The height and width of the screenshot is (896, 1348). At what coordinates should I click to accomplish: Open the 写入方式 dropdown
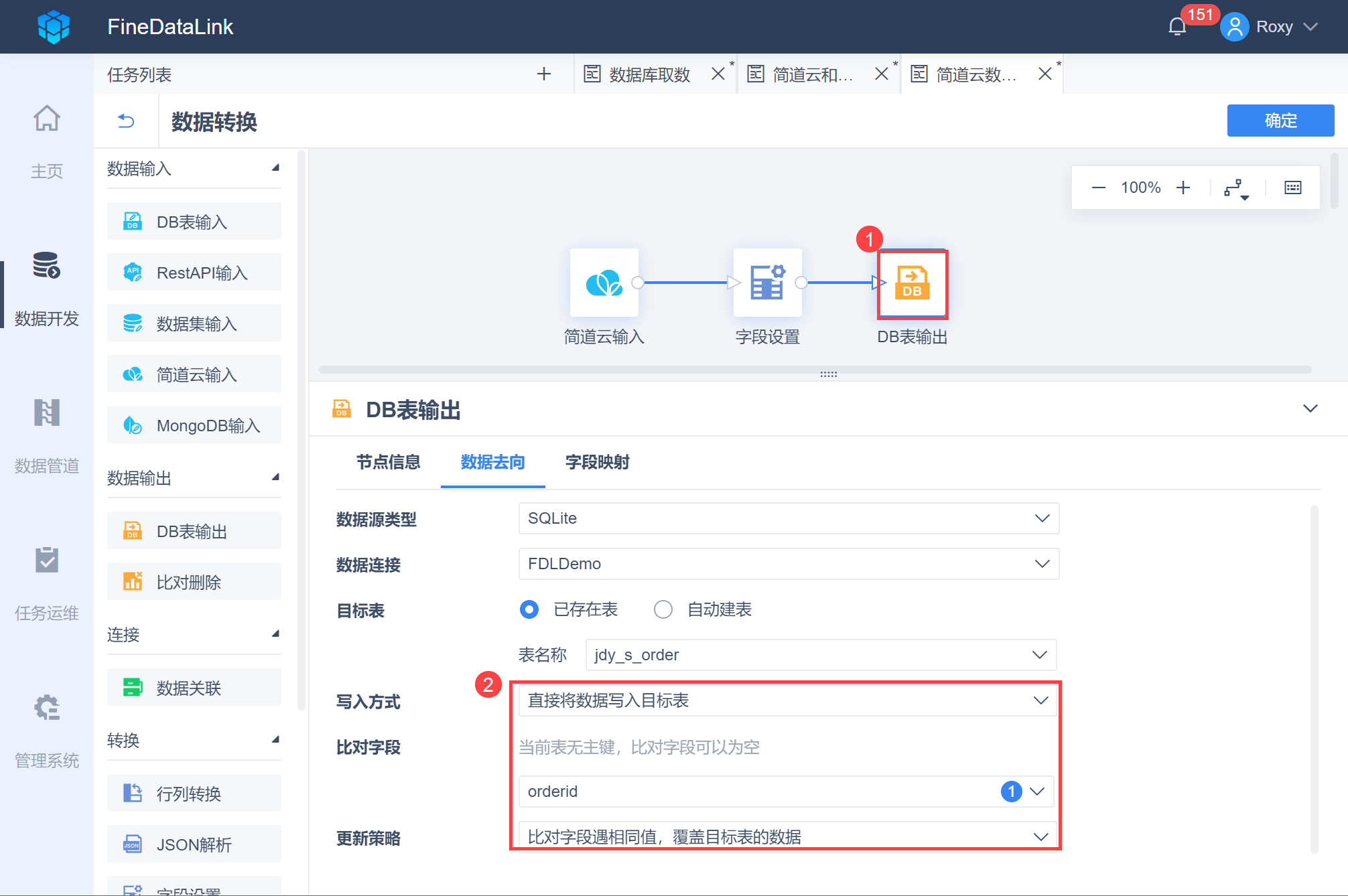pyautogui.click(x=789, y=700)
